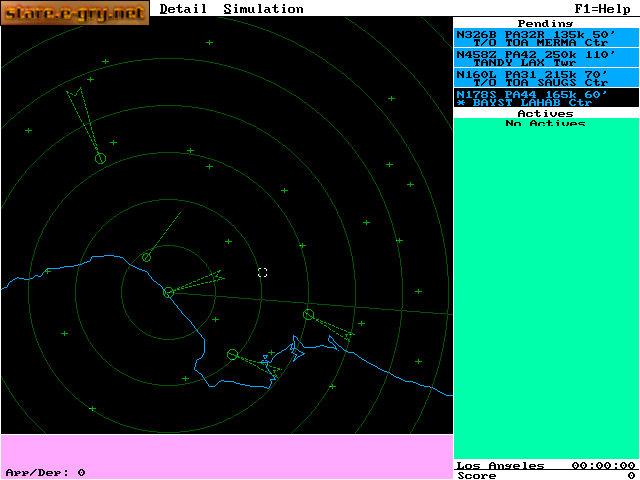Click the Arr/Dep counter
This screenshot has width=640, height=480.
pos(45,472)
